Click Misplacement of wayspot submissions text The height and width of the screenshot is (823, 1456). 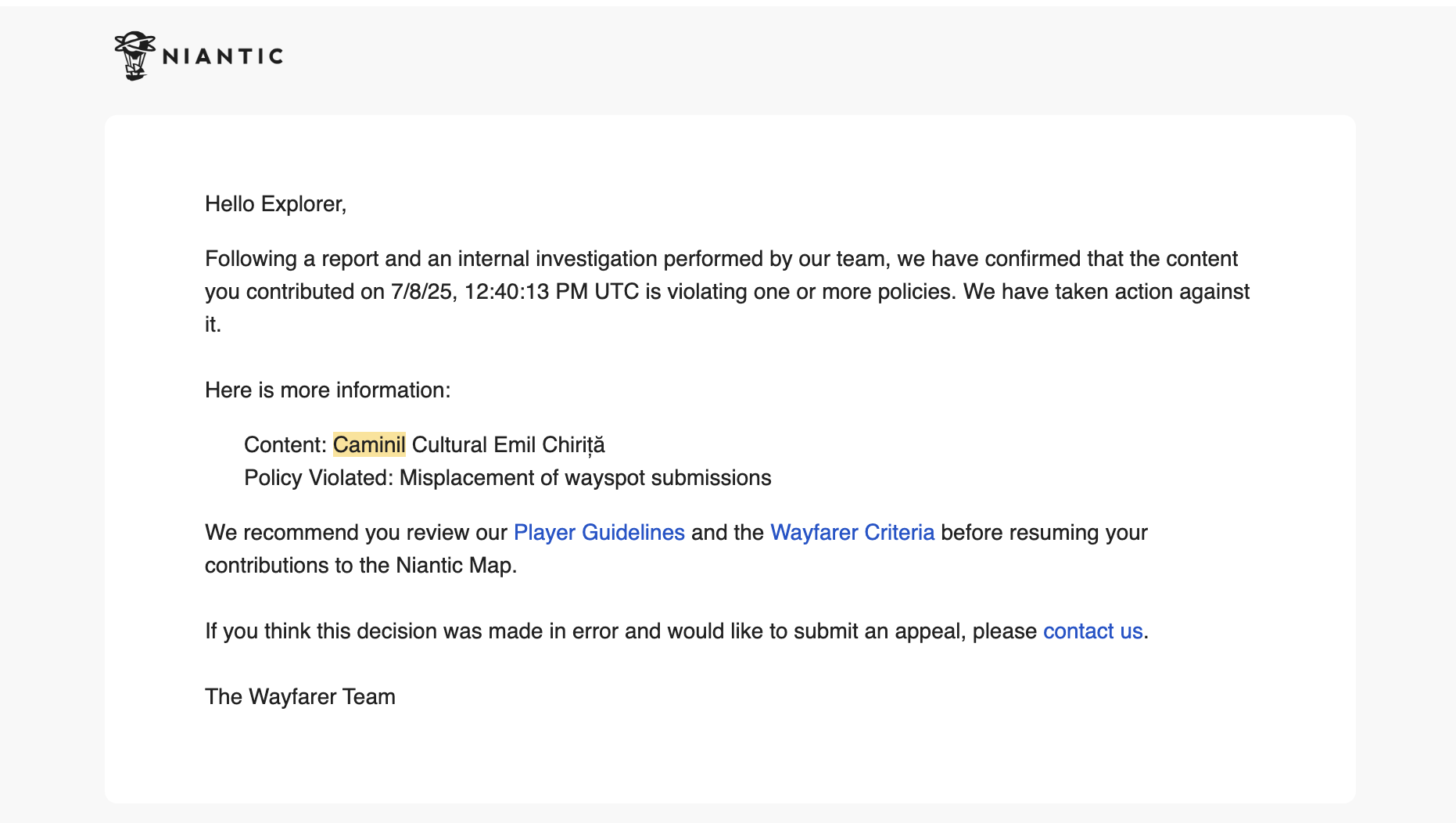[x=585, y=478]
